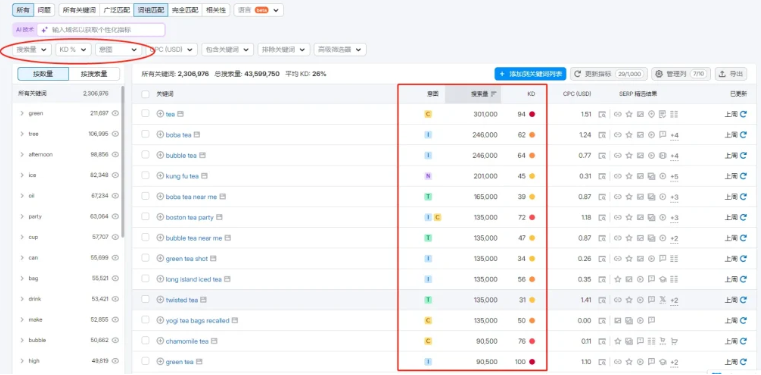Click the plus icon next to kung fu tea
This screenshot has width=761, height=375.
point(160,176)
